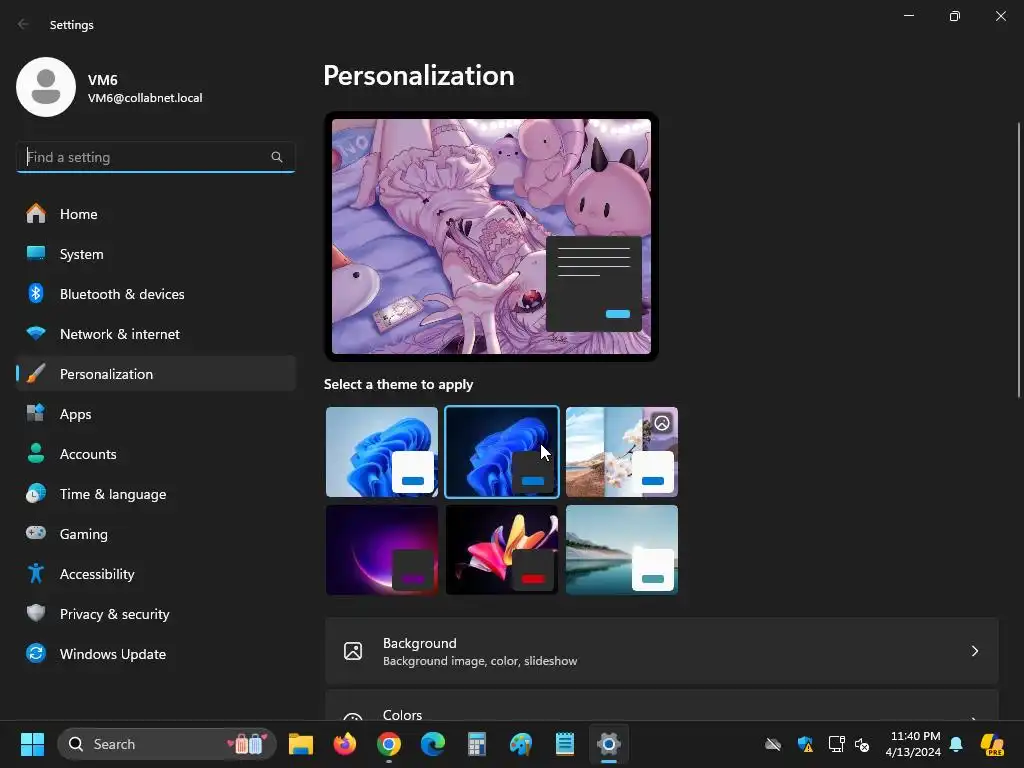Open Accounts settings page

[155, 453]
